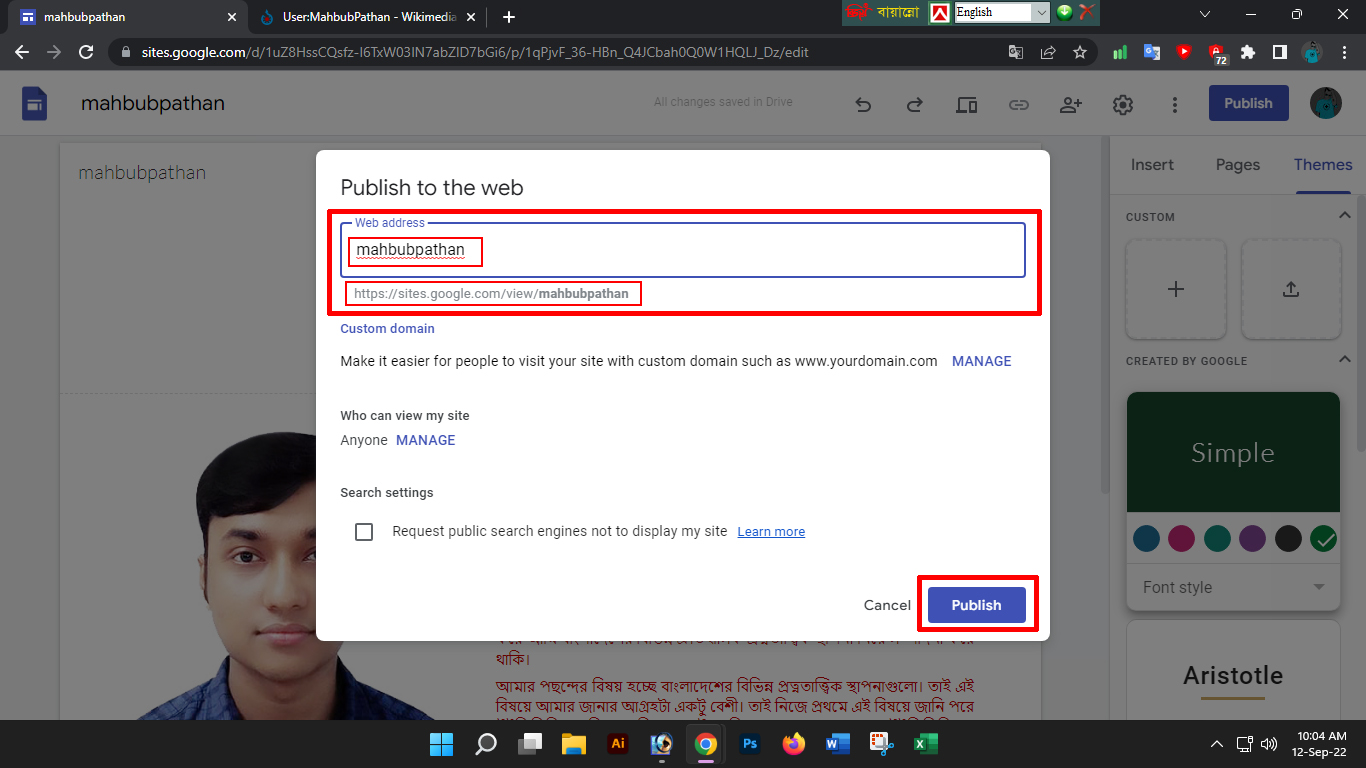Click the copy published site link icon
The width and height of the screenshot is (1366, 768).
tap(1018, 104)
